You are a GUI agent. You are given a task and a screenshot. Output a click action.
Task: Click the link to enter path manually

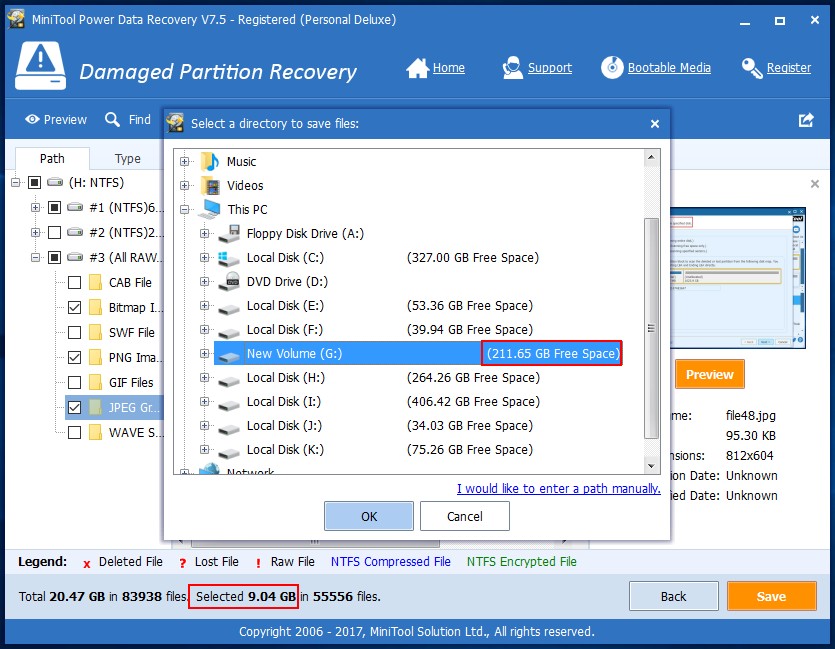[x=558, y=489]
